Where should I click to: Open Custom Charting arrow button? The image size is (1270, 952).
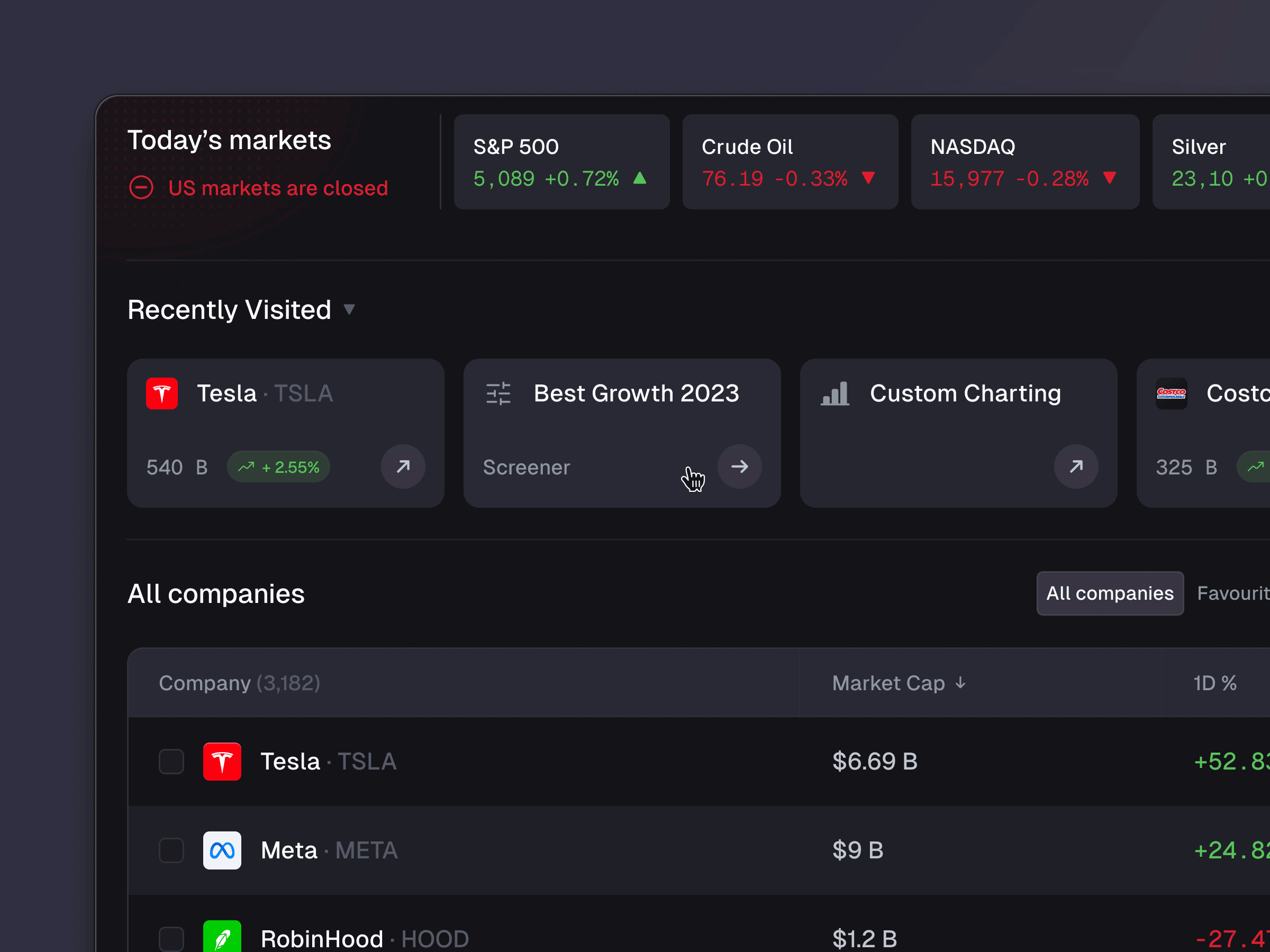(1076, 466)
